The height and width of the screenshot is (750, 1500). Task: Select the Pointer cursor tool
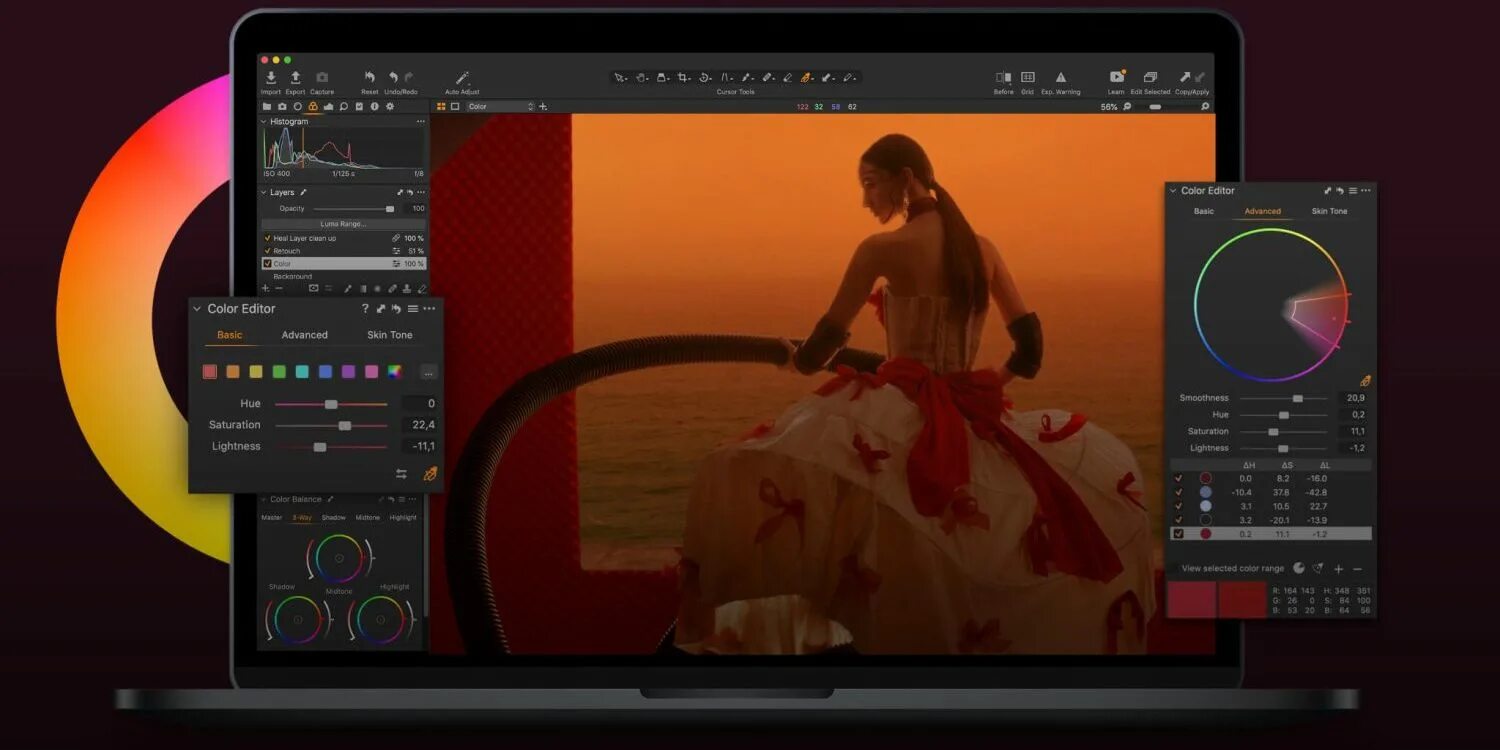click(620, 77)
